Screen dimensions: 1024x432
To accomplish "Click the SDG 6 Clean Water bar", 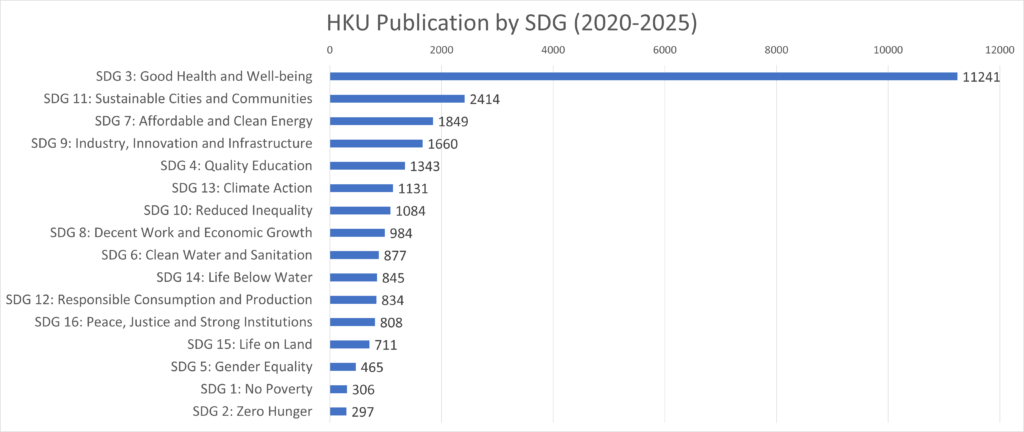I will tap(354, 255).
